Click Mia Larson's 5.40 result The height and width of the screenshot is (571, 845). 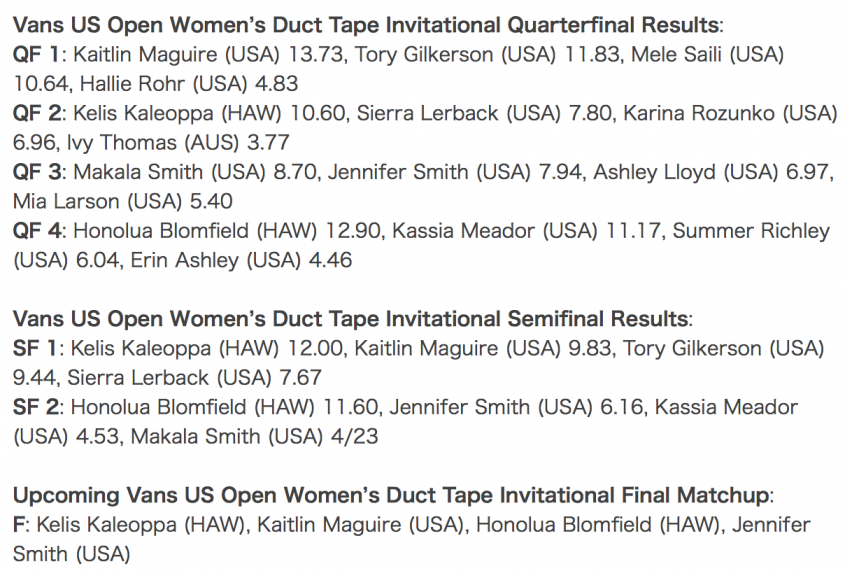point(211,201)
